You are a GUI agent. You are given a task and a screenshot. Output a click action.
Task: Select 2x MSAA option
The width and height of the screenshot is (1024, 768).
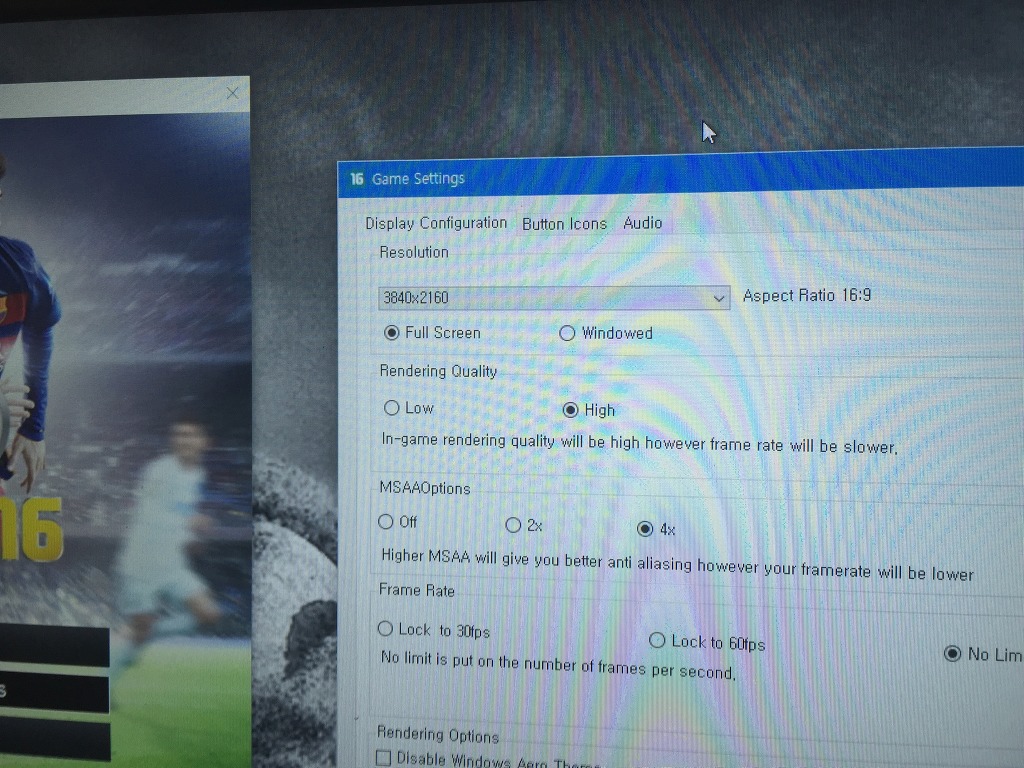tap(513, 525)
